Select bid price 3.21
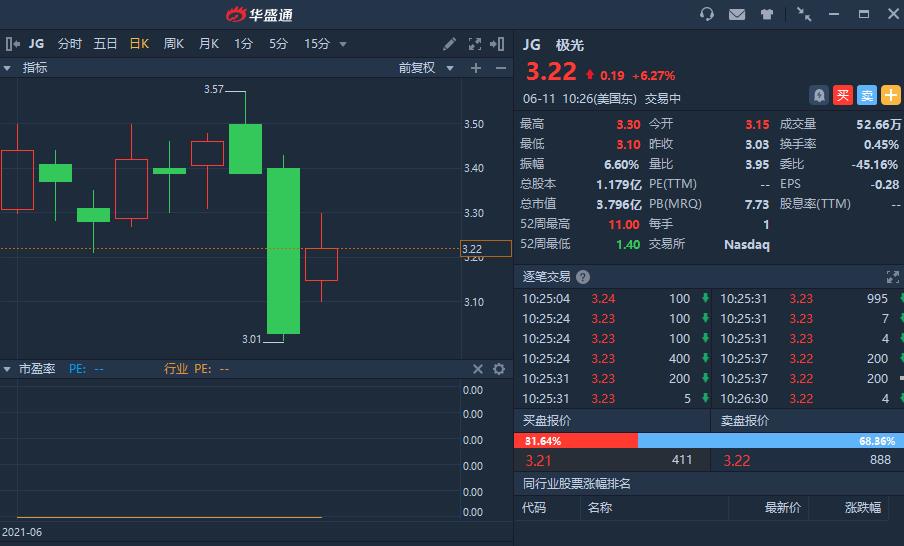904x546 pixels. [538, 461]
